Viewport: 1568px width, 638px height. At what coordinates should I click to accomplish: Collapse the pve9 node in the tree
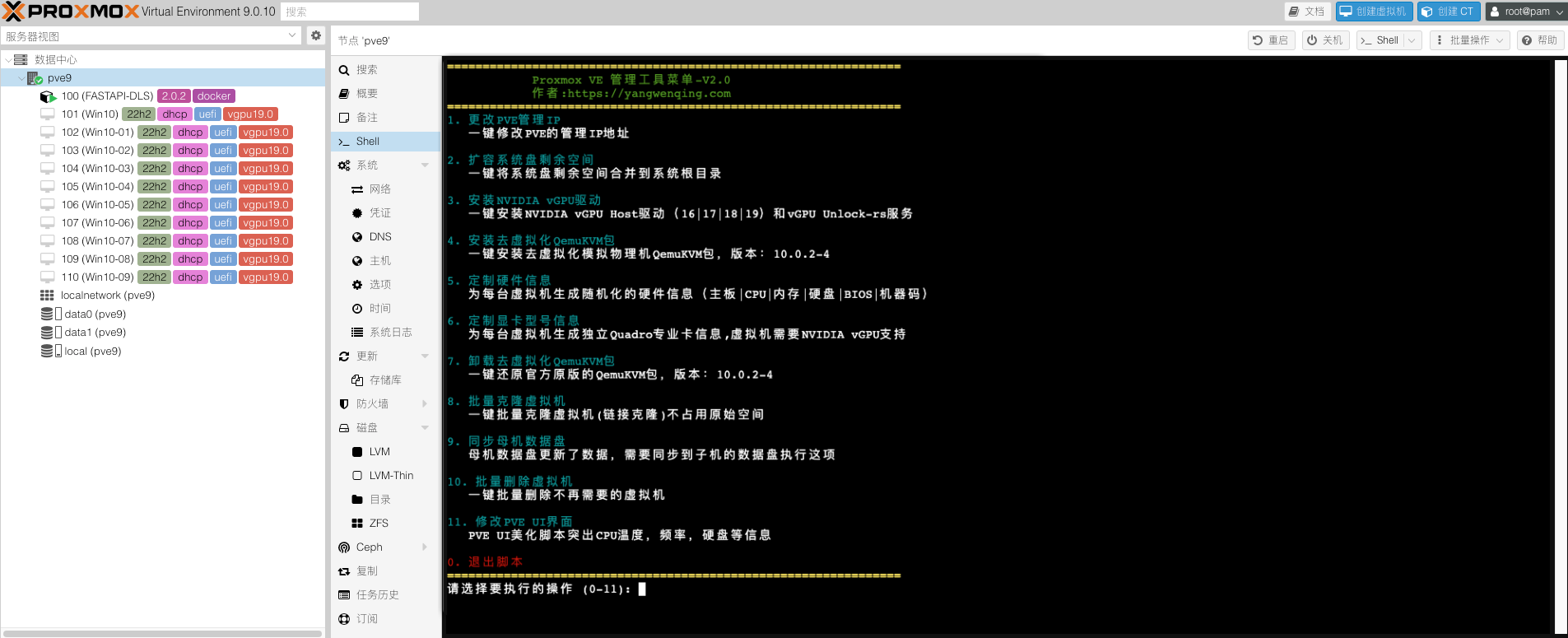[21, 78]
